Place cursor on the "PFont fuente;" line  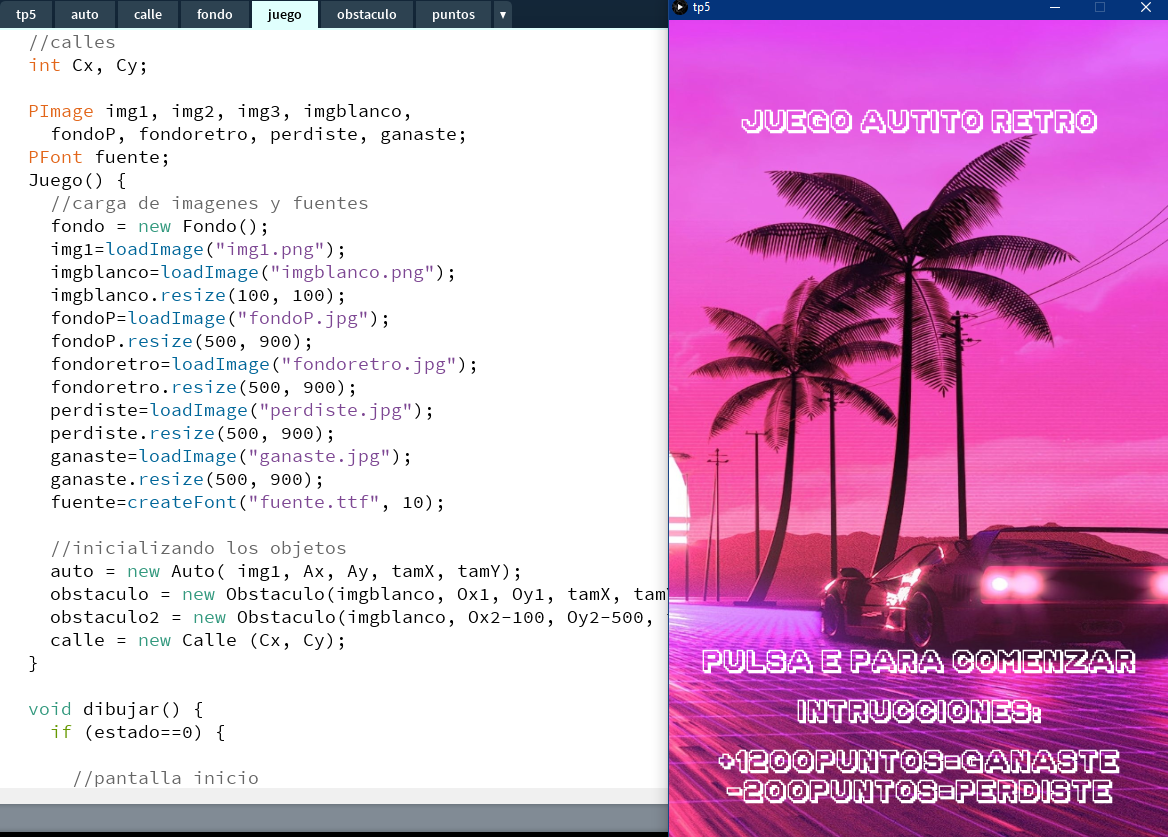(99, 157)
